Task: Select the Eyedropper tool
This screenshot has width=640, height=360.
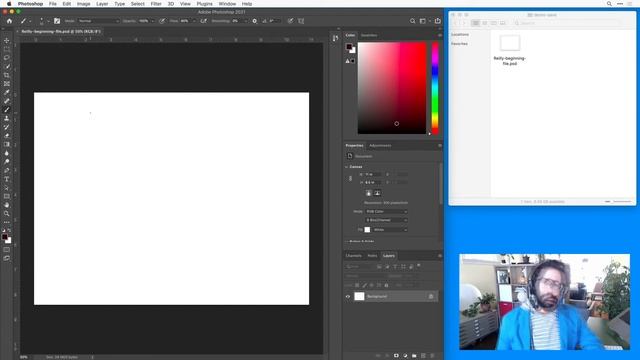Action: point(7,92)
